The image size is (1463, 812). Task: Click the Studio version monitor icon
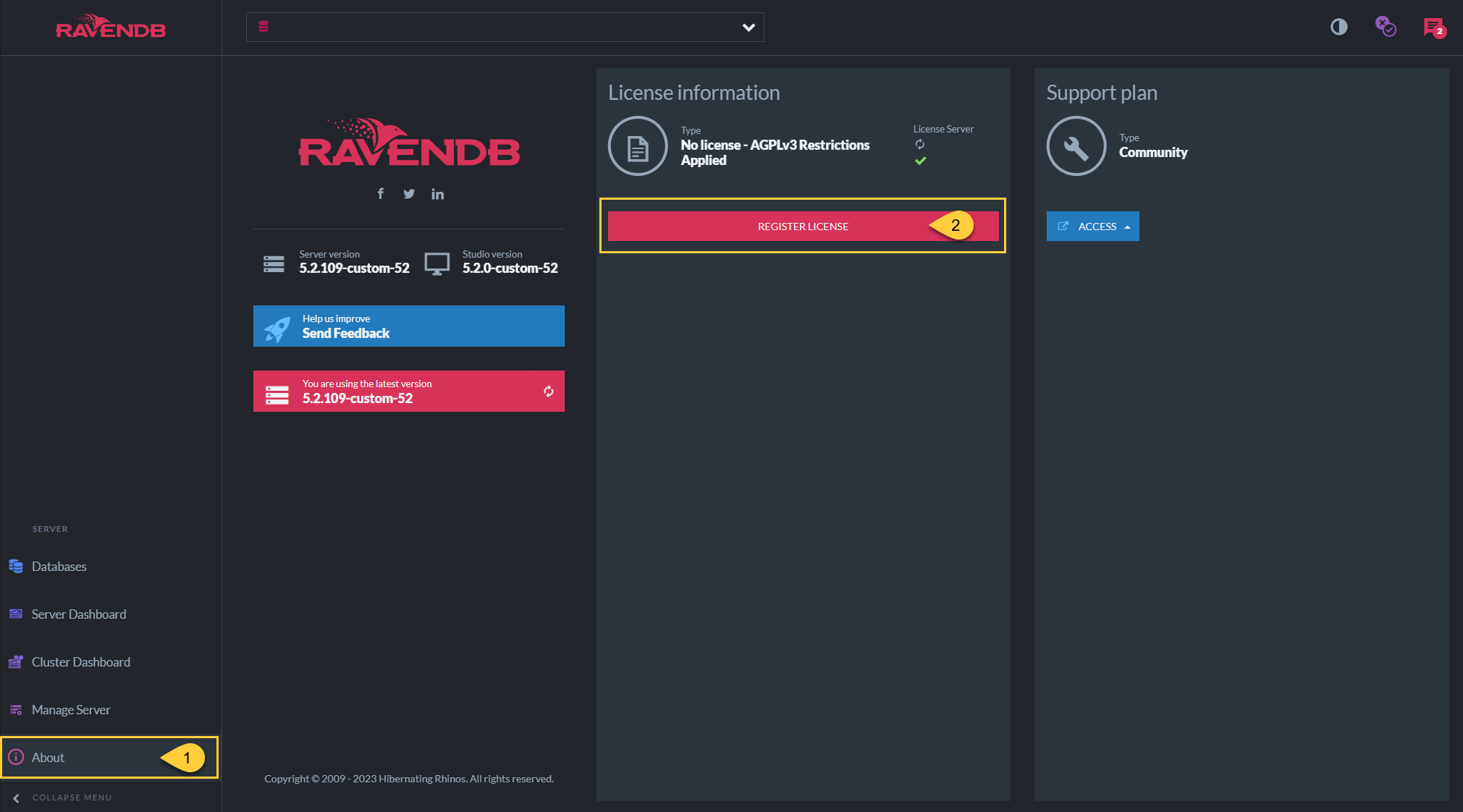(x=437, y=264)
